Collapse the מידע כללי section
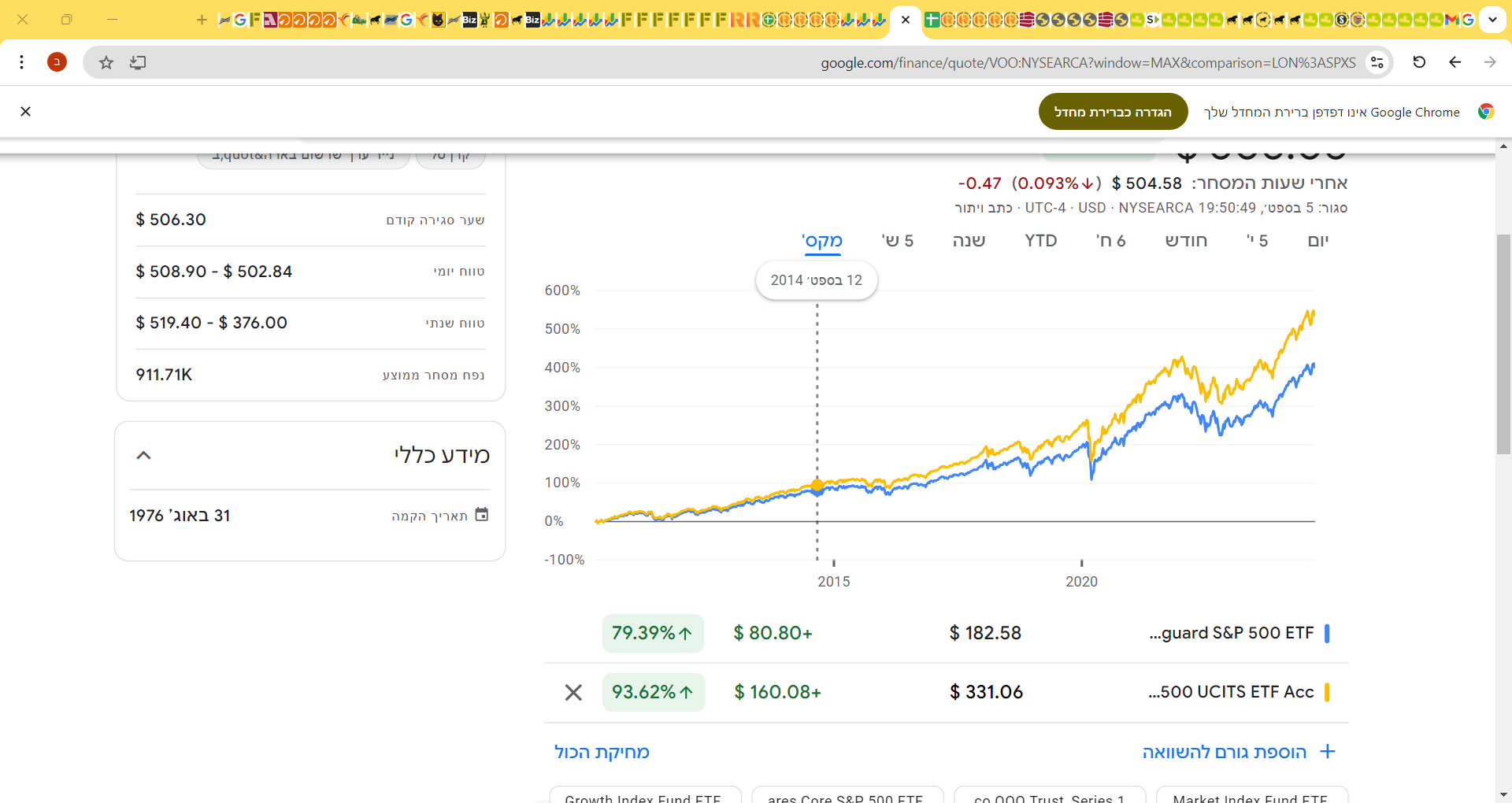The image size is (1512, 803). tap(143, 455)
